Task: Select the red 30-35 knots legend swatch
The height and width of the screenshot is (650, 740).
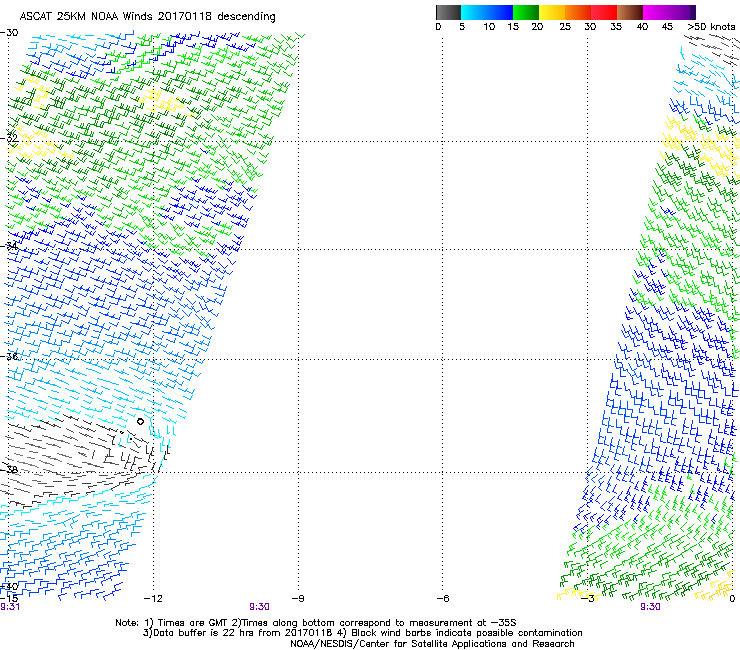Action: [x=604, y=12]
